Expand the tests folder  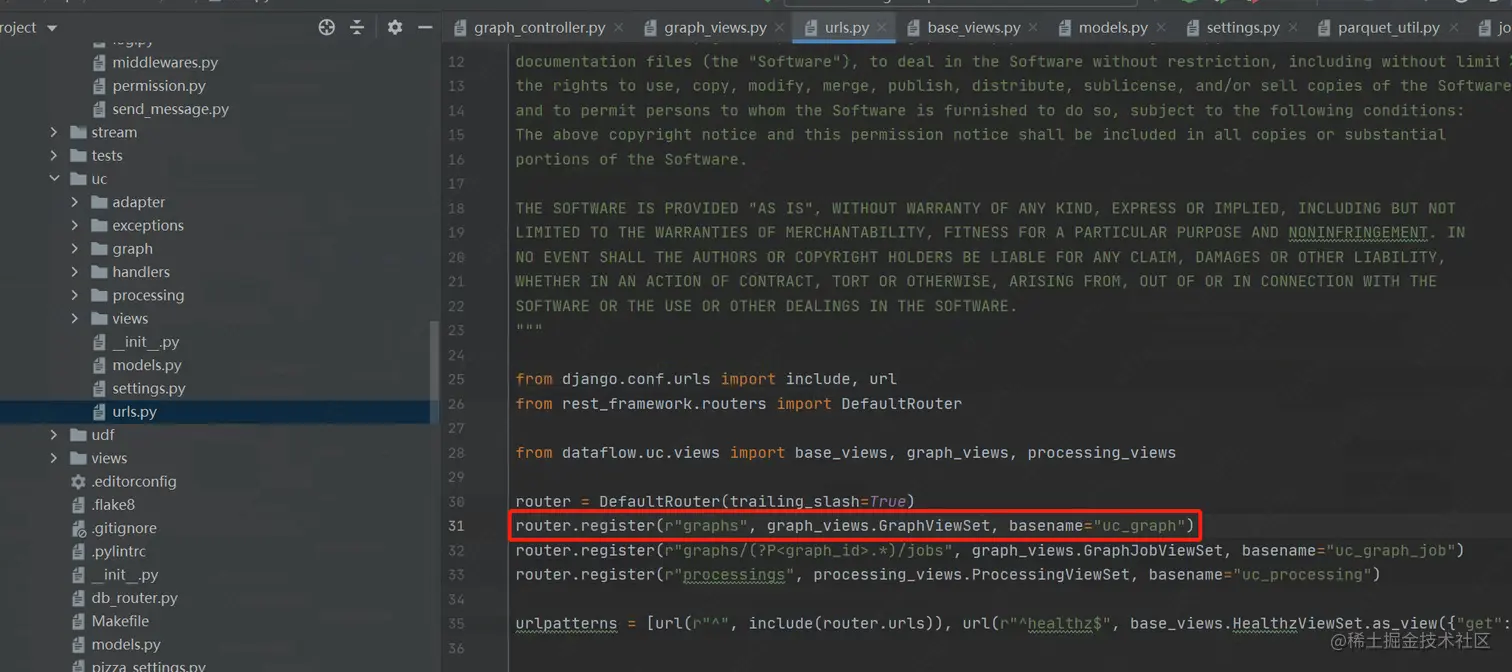[54, 155]
